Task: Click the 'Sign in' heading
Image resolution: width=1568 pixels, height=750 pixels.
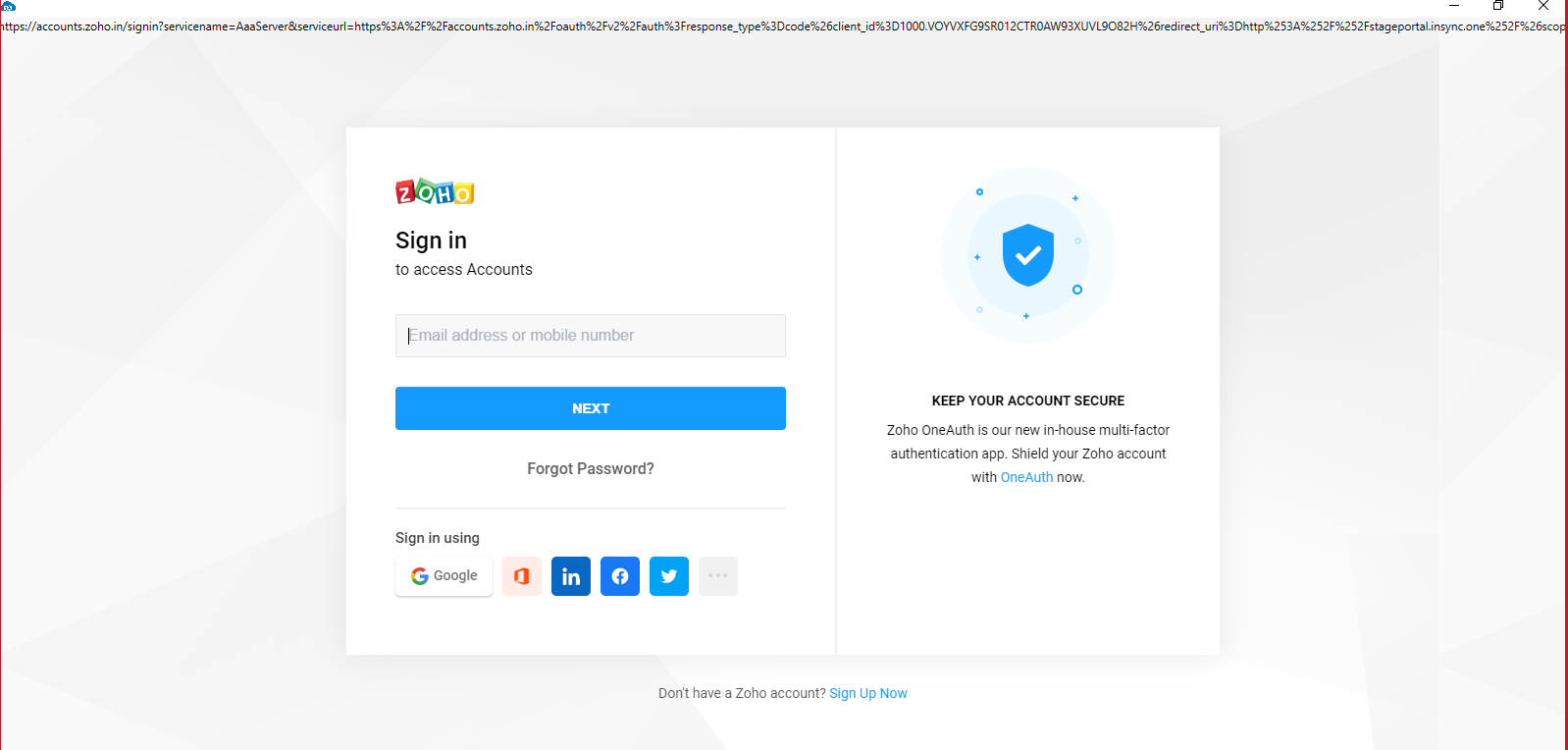Action: pyautogui.click(x=431, y=241)
